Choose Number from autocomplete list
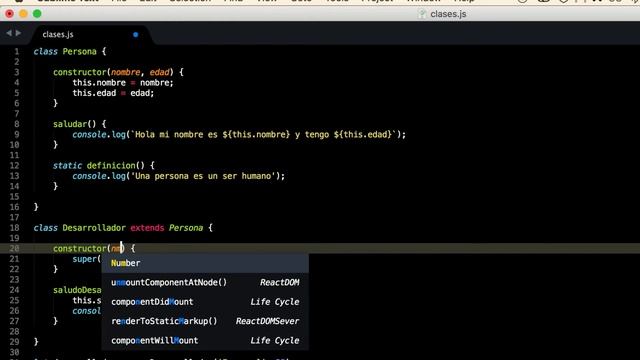Image resolution: width=640 pixels, height=360 pixels. pos(205,263)
